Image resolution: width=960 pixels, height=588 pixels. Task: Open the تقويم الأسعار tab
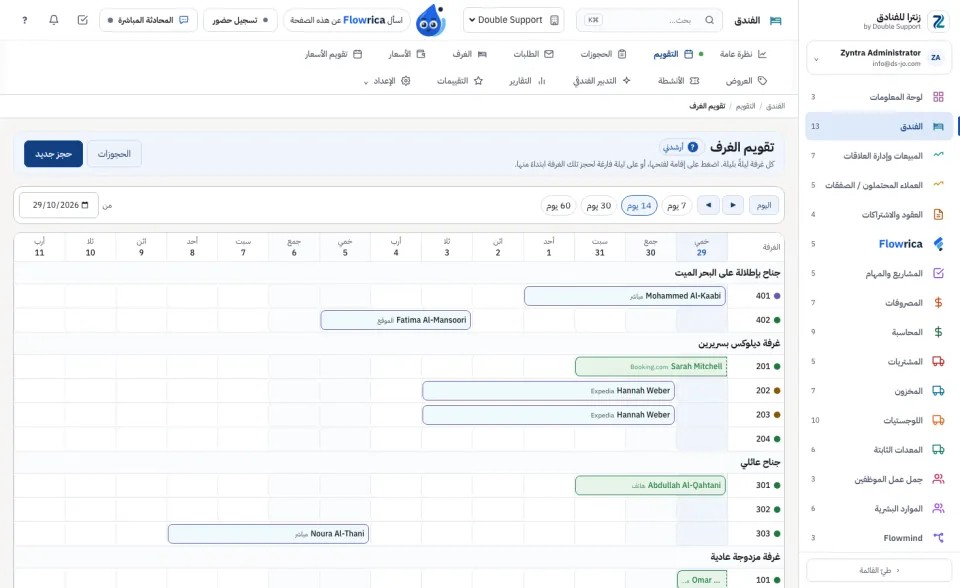click(x=334, y=54)
